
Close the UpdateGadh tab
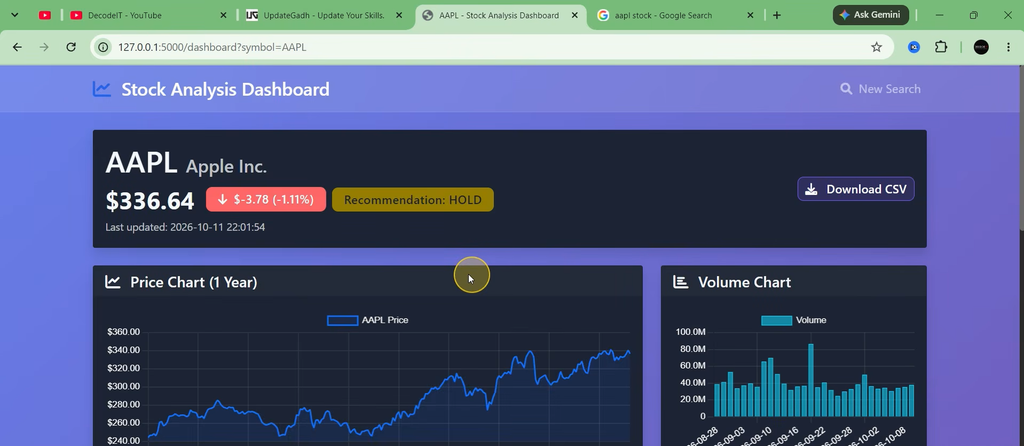pos(399,15)
